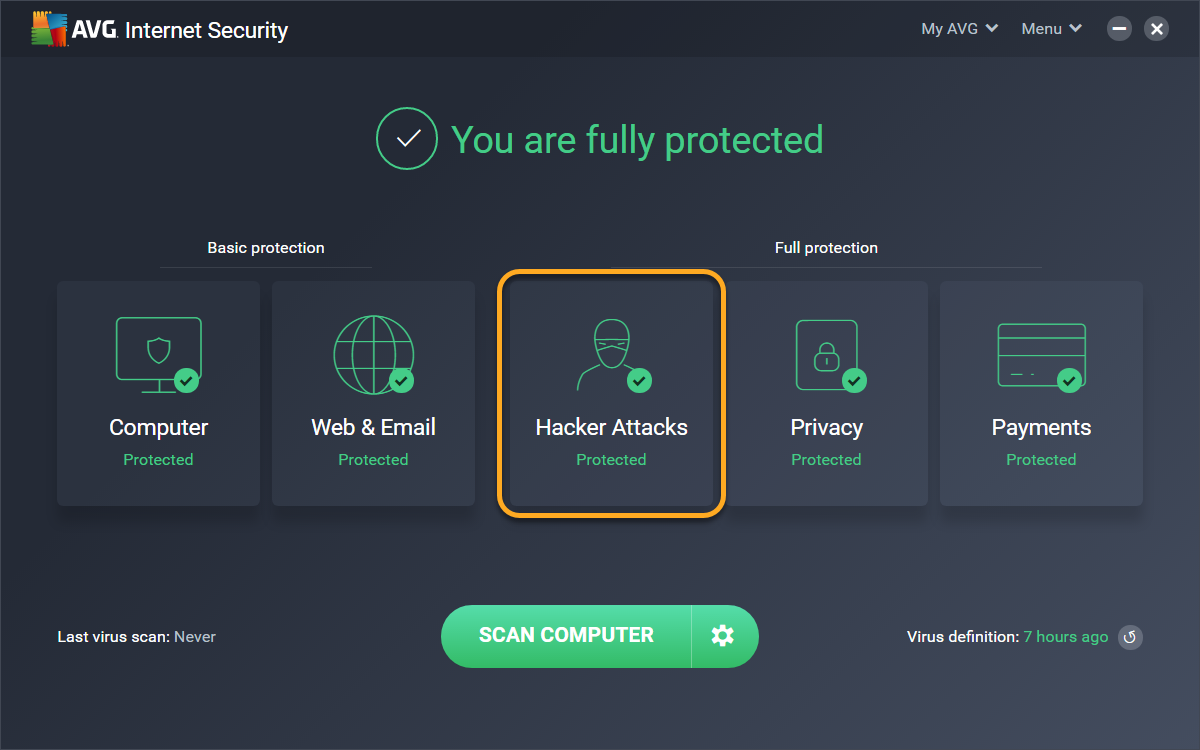Open the Hacker Attacks tile
1200x750 pixels.
tap(611, 393)
